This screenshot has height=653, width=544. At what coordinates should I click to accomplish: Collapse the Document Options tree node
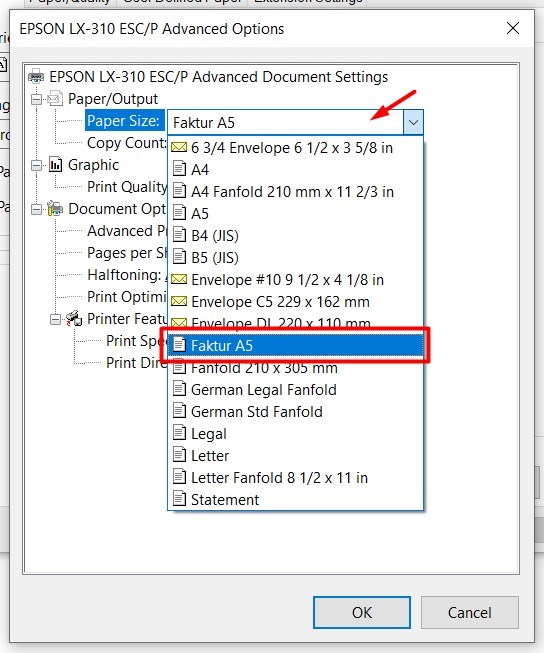(x=37, y=209)
